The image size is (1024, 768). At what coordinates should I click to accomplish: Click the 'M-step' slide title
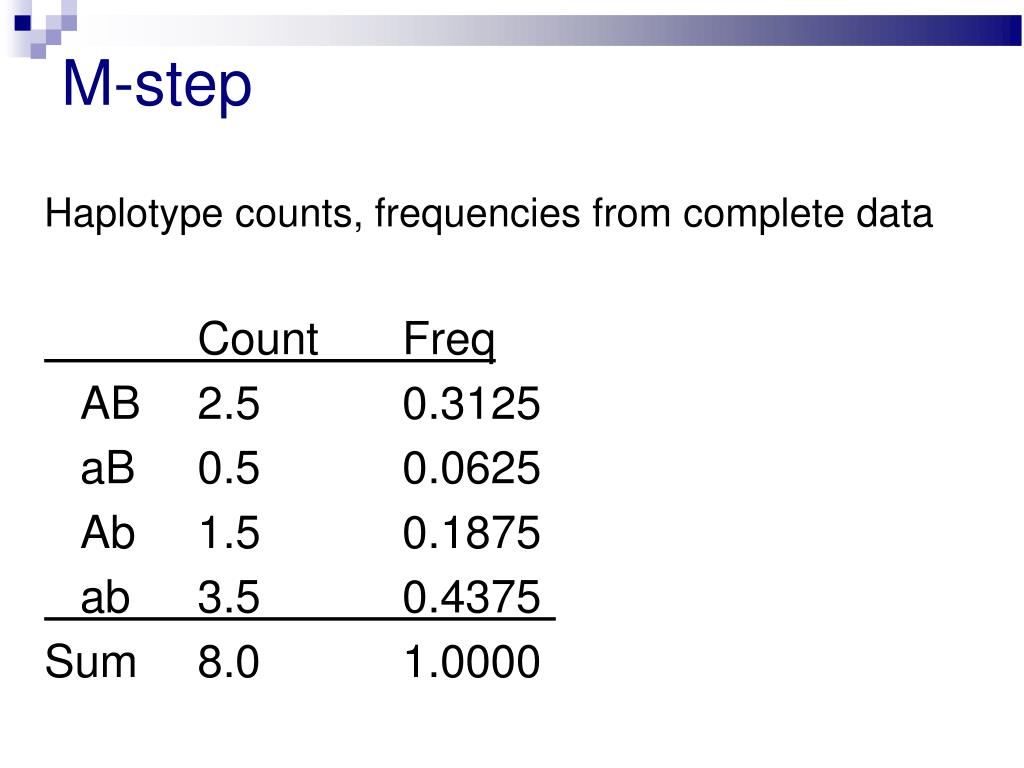[157, 86]
